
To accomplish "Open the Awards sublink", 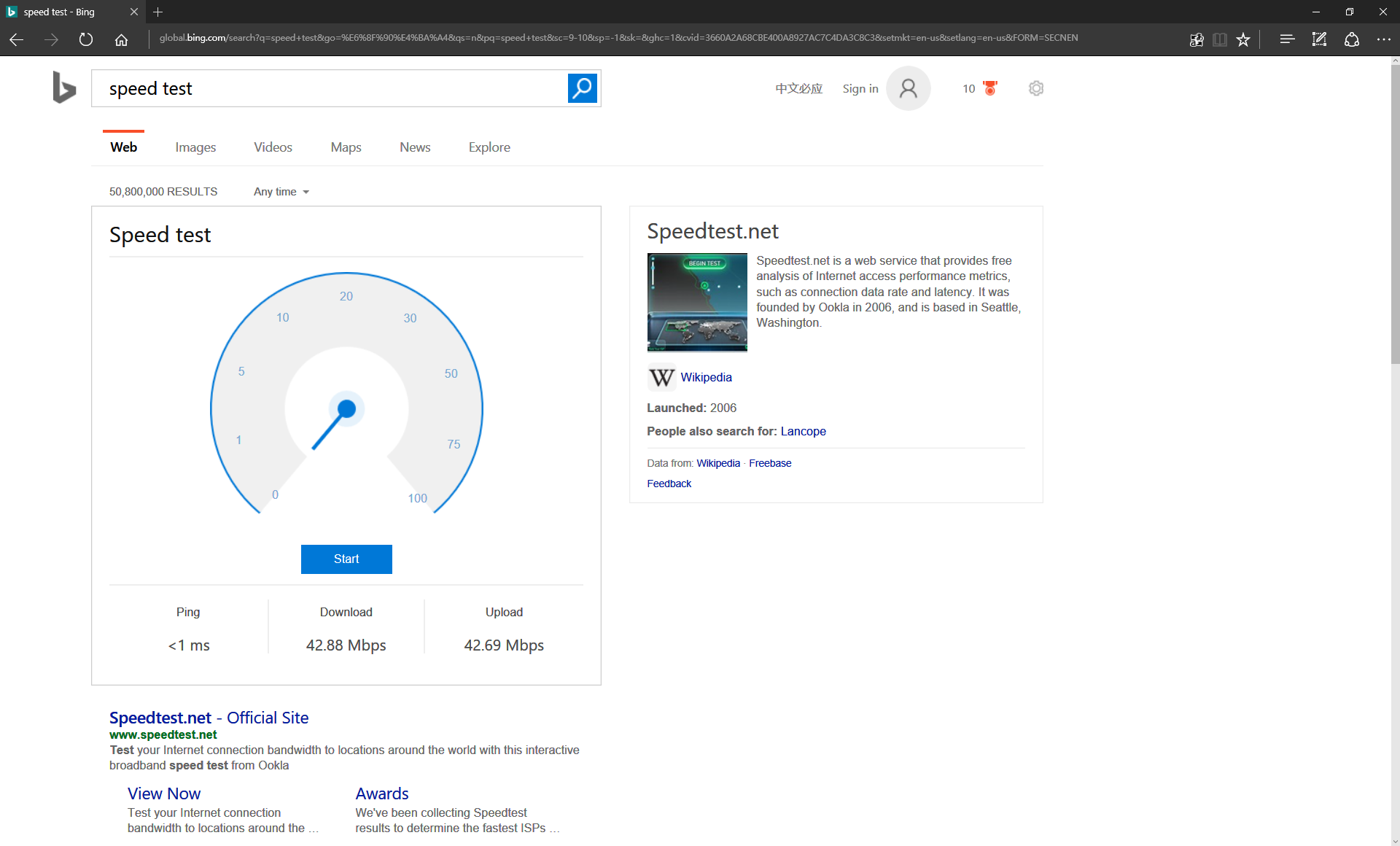I will (382, 793).
